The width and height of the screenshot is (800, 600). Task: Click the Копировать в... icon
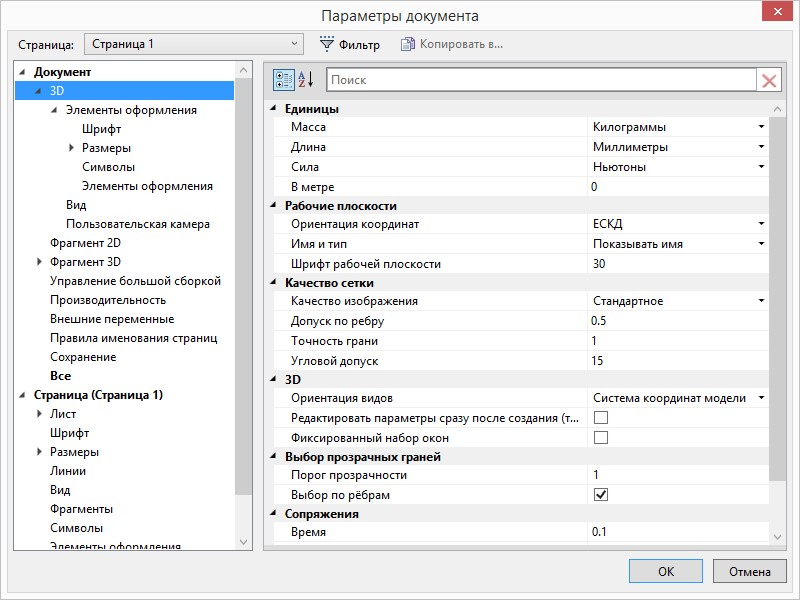click(x=407, y=44)
